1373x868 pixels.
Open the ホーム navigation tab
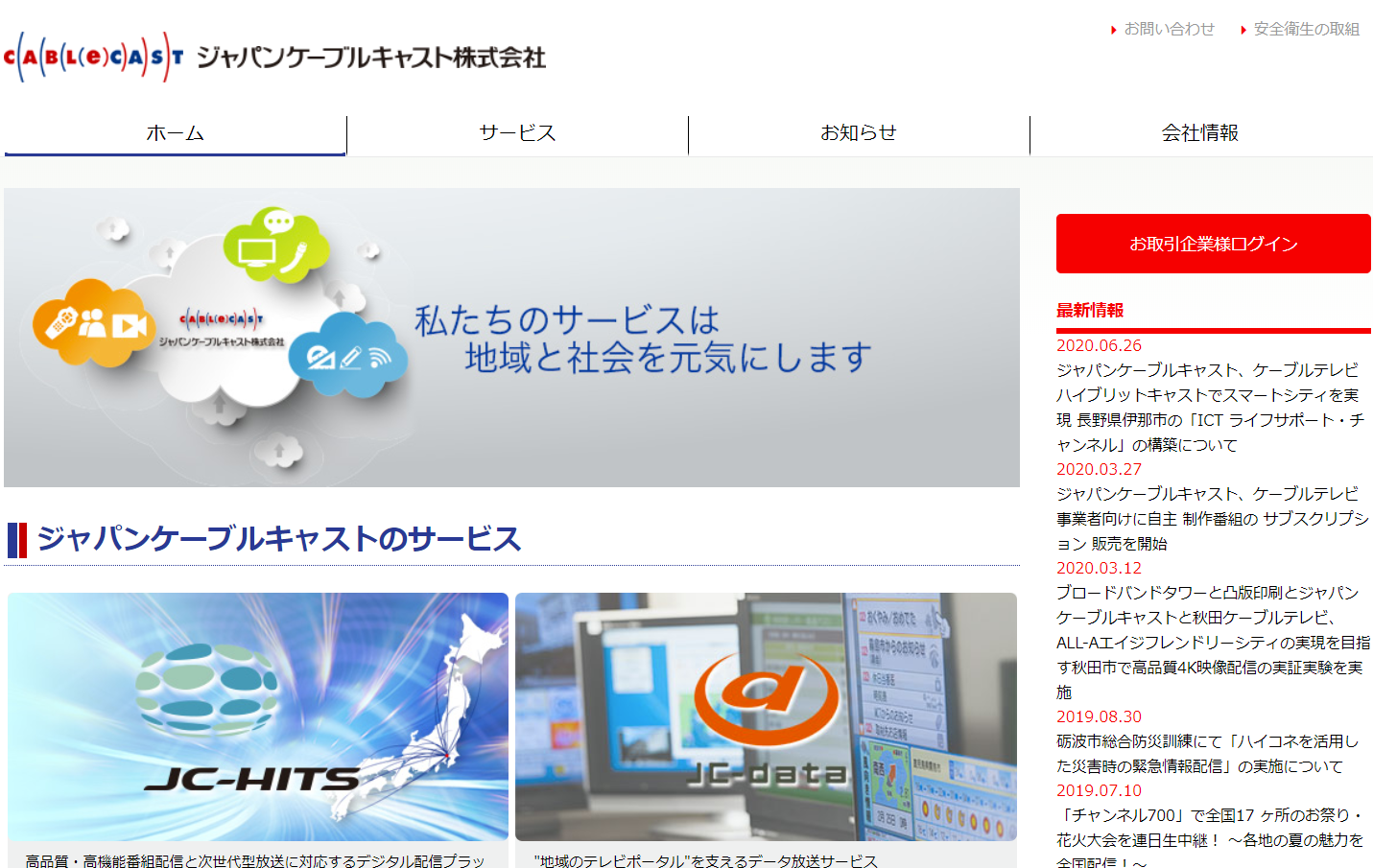[175, 133]
